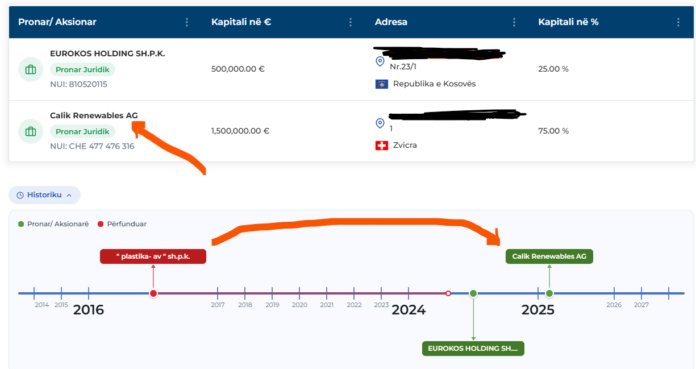
Task: Open Kapitali në % column options menu
Action: [x=678, y=22]
